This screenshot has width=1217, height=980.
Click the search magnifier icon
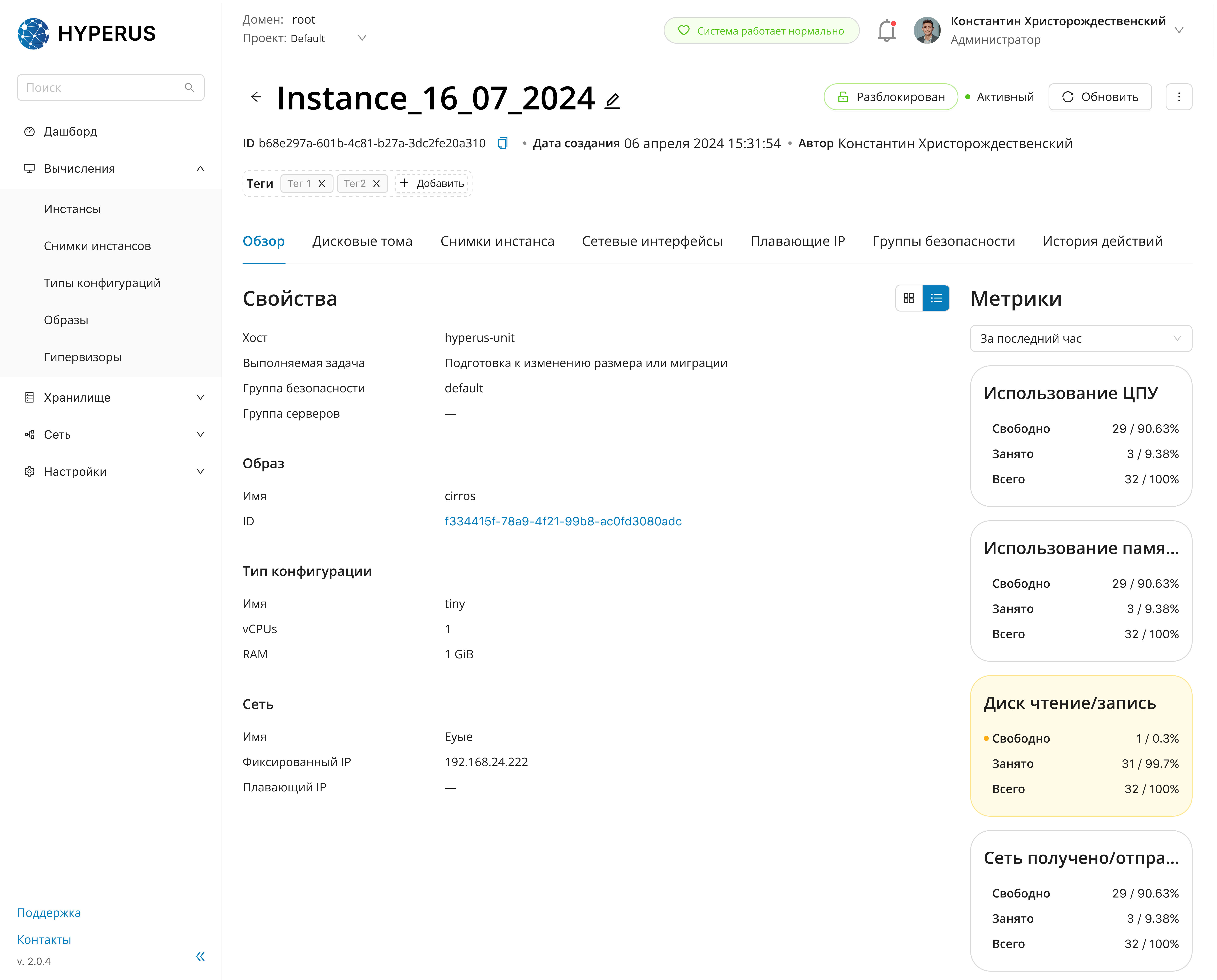tap(189, 88)
